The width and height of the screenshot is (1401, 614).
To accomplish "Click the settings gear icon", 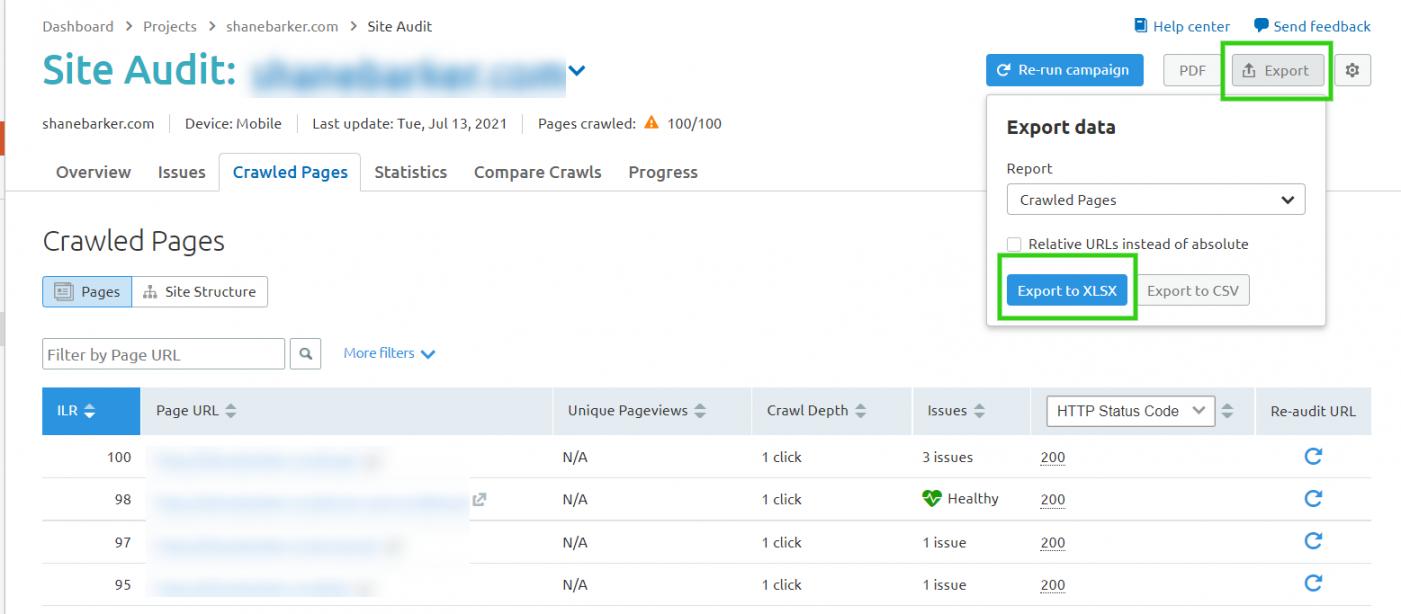I will pyautogui.click(x=1353, y=70).
